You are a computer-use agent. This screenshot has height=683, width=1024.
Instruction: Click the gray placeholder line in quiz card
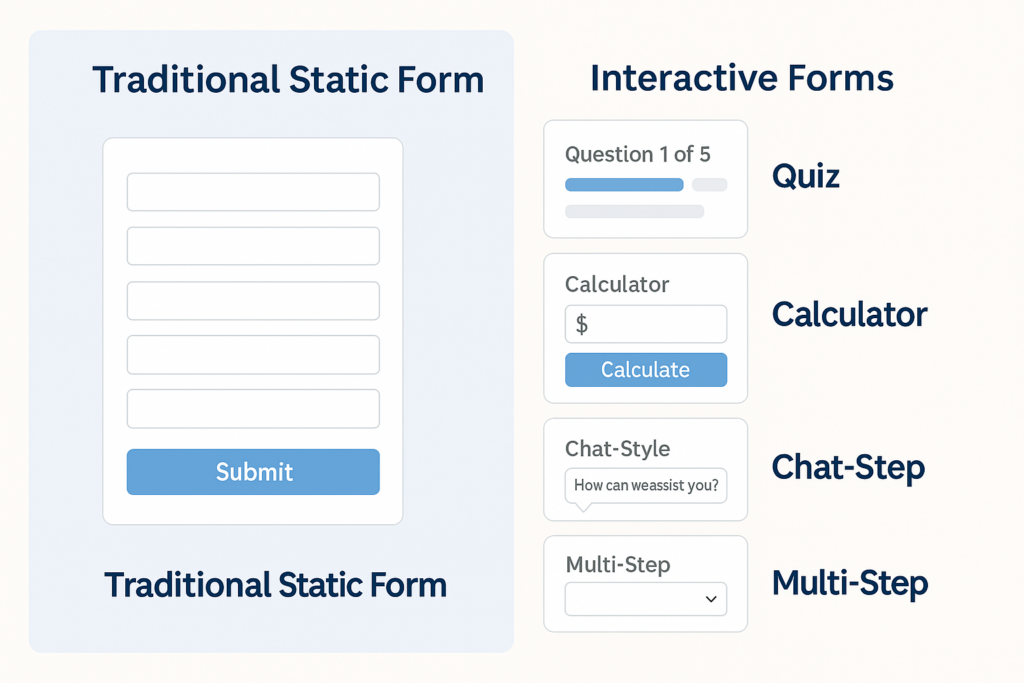634,211
